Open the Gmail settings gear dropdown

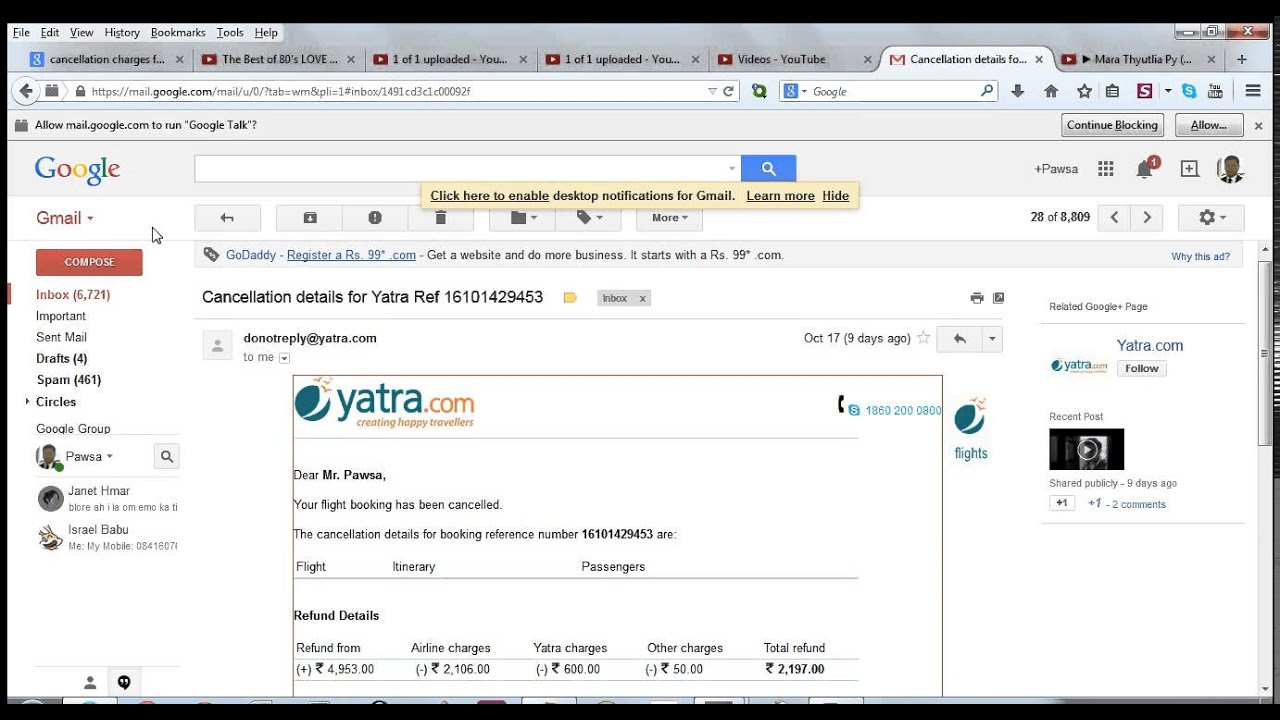coord(1211,217)
